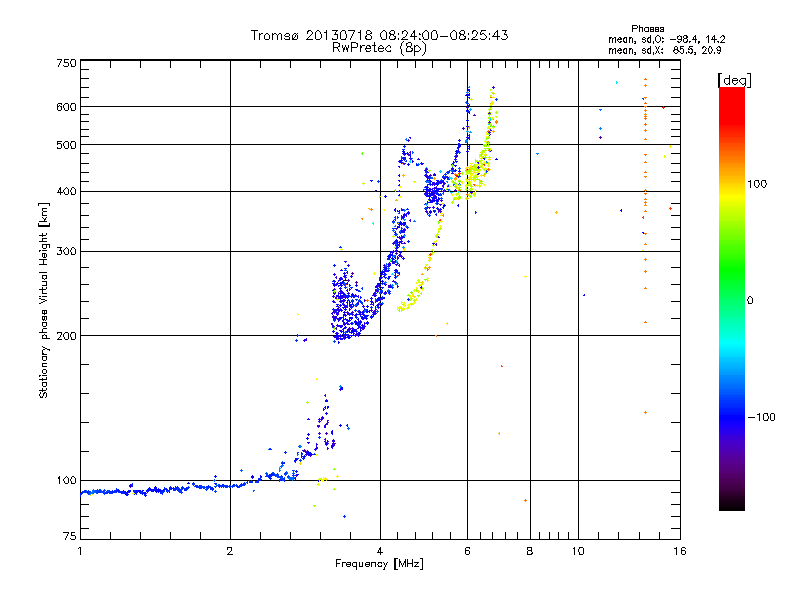The image size is (800, 600).
Task: Click the y-axis tick label '400'
Action: 66,192
